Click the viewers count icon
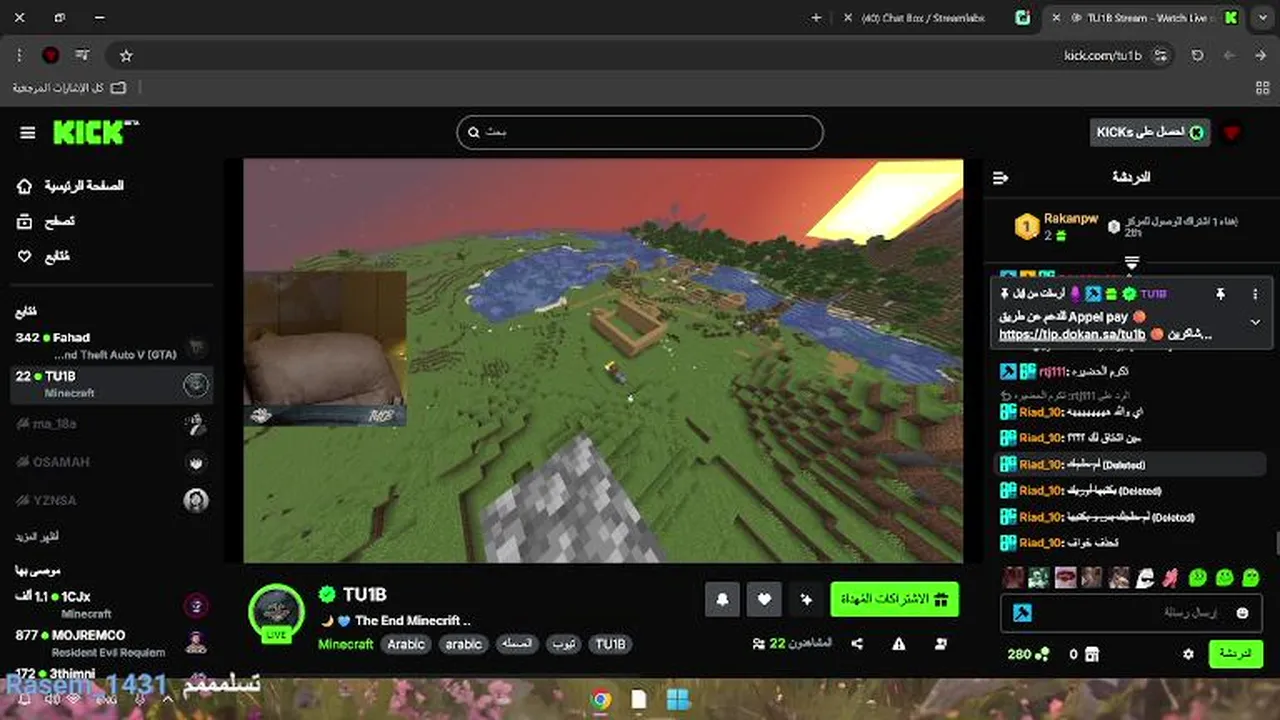Viewport: 1280px width, 720px height. [759, 644]
